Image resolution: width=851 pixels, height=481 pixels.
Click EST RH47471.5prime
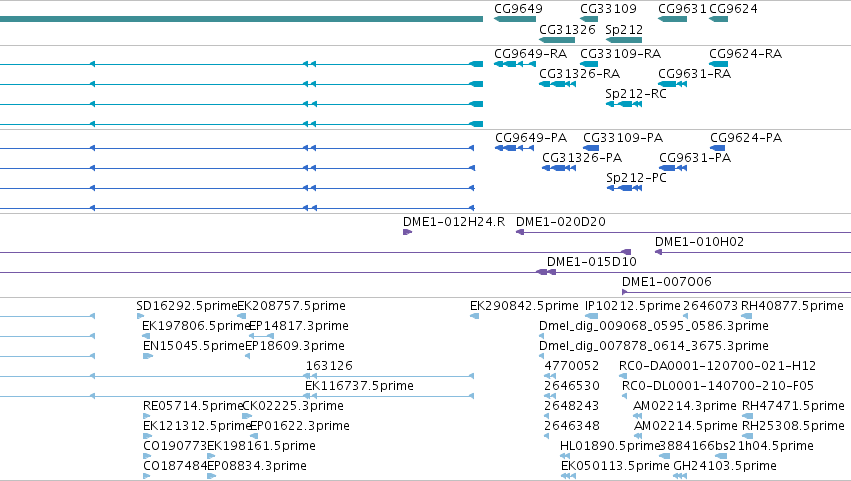(793, 407)
